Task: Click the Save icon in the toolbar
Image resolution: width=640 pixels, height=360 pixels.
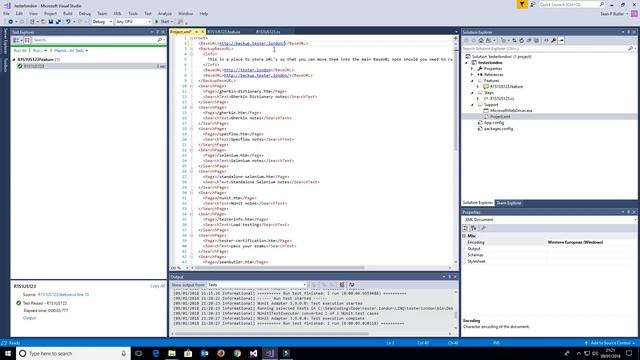Action: 51,22
